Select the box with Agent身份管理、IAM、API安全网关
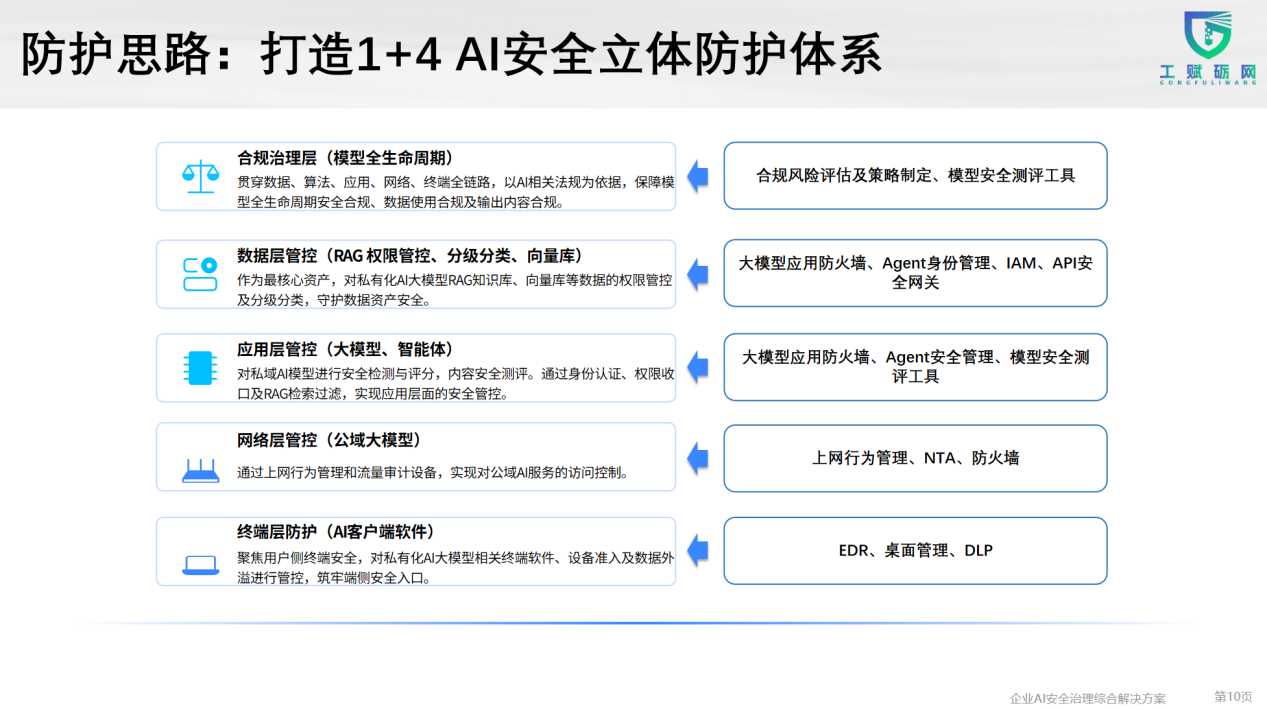 point(915,273)
